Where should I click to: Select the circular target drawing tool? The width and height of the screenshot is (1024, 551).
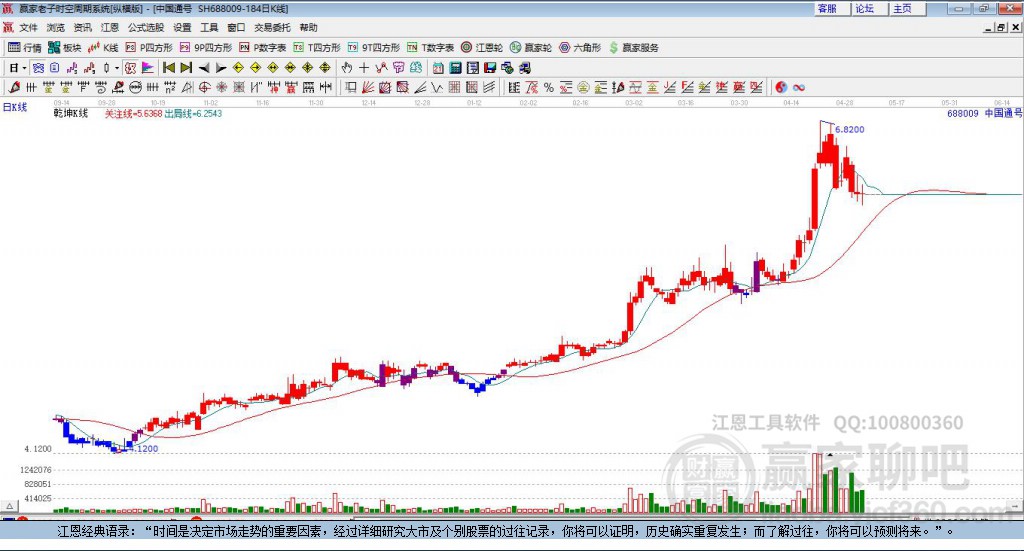click(x=204, y=87)
